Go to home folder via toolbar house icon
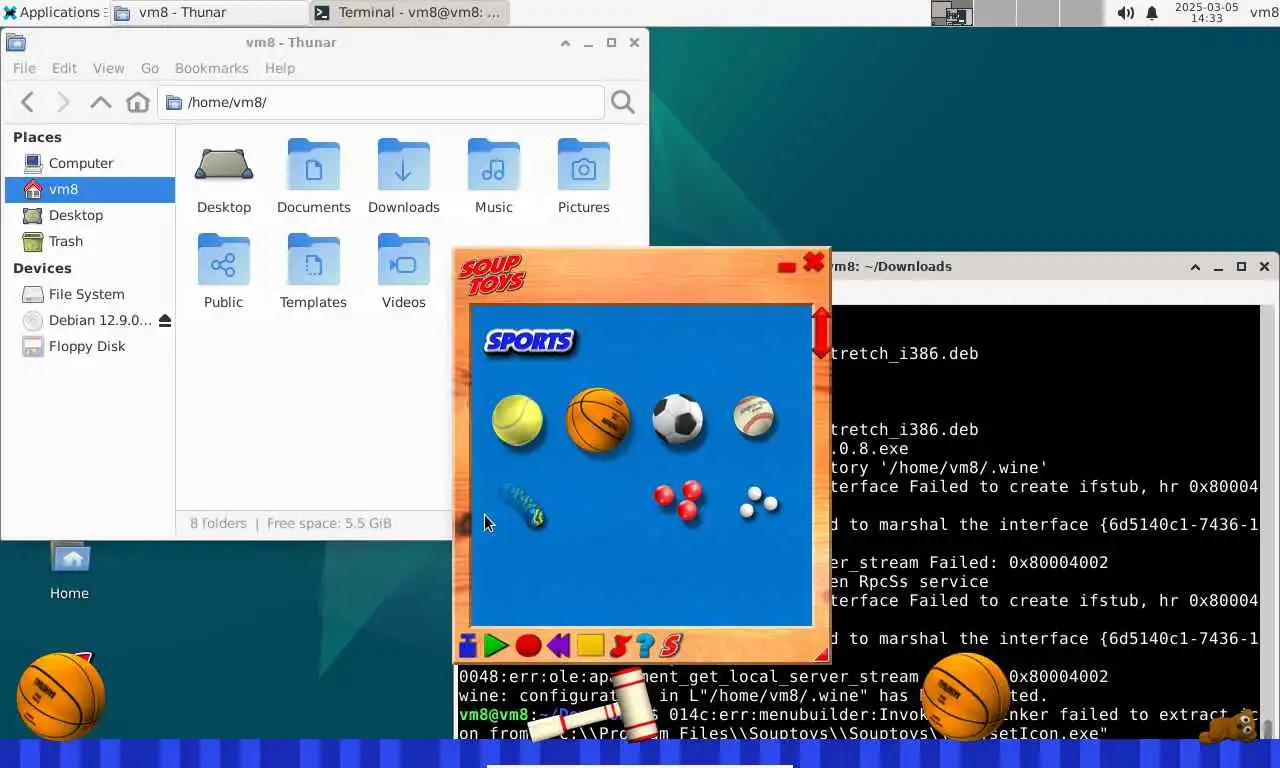The image size is (1280, 768). tap(138, 102)
